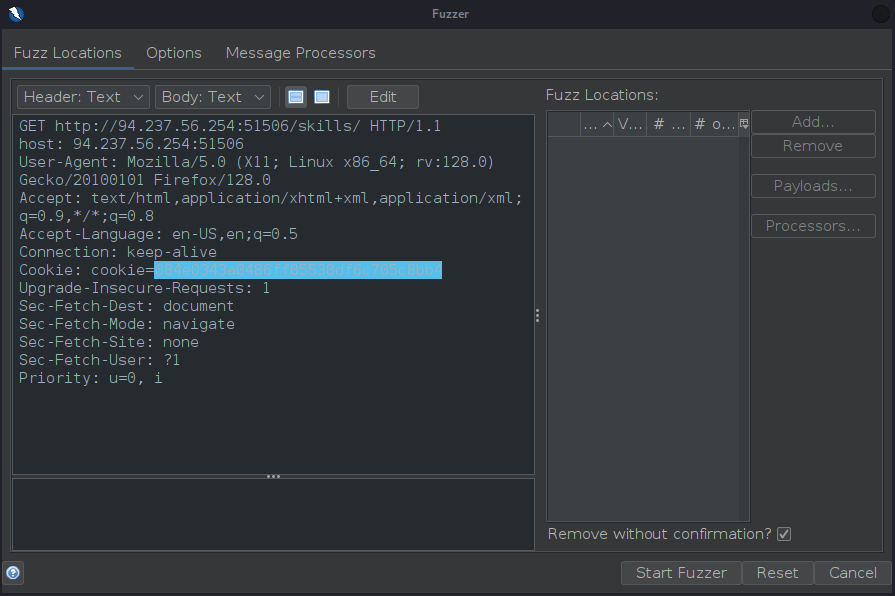
Task: Open the table column chooser icon
Action: click(743, 124)
